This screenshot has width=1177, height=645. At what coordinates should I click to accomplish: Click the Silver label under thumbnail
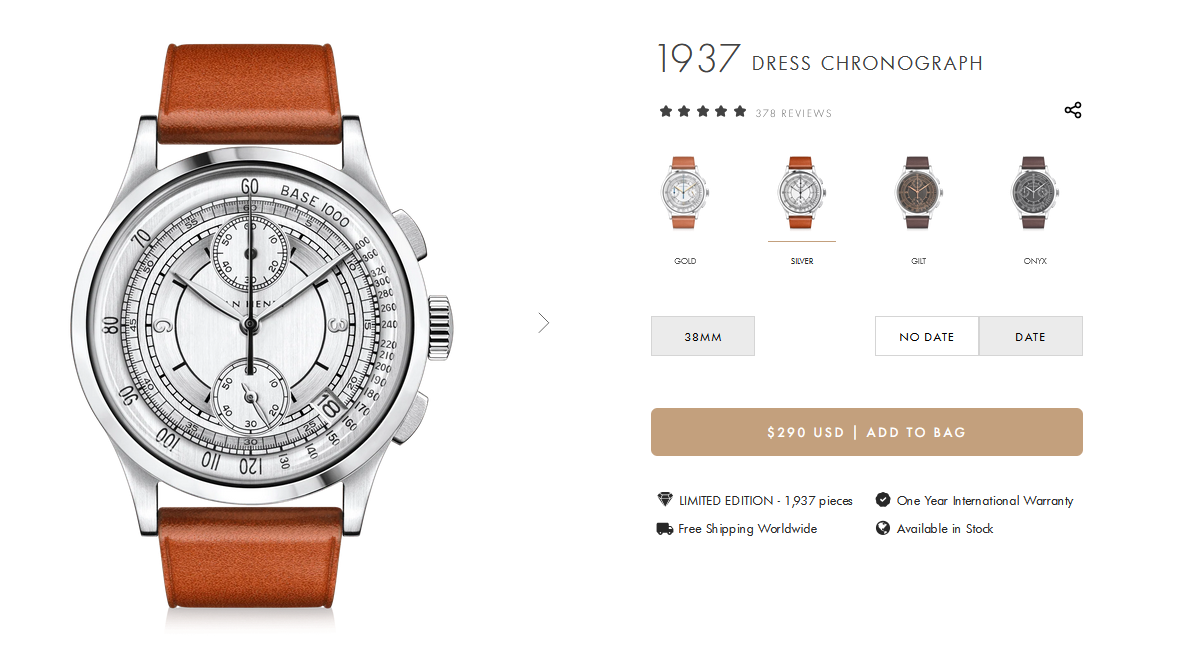[x=802, y=261]
